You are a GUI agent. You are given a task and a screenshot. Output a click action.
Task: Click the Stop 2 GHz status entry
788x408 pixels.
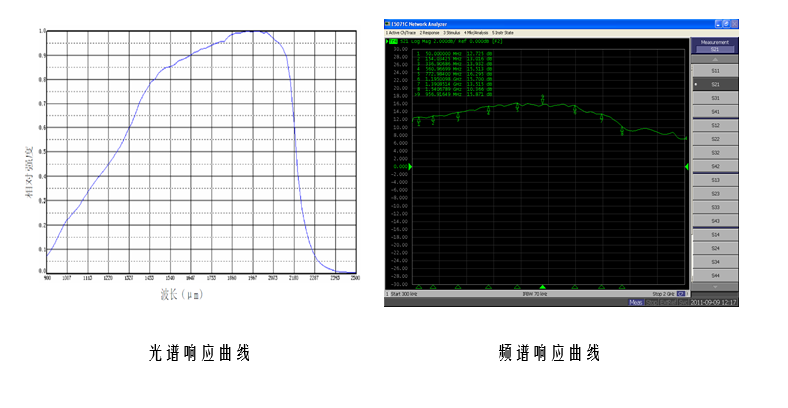tap(663, 293)
